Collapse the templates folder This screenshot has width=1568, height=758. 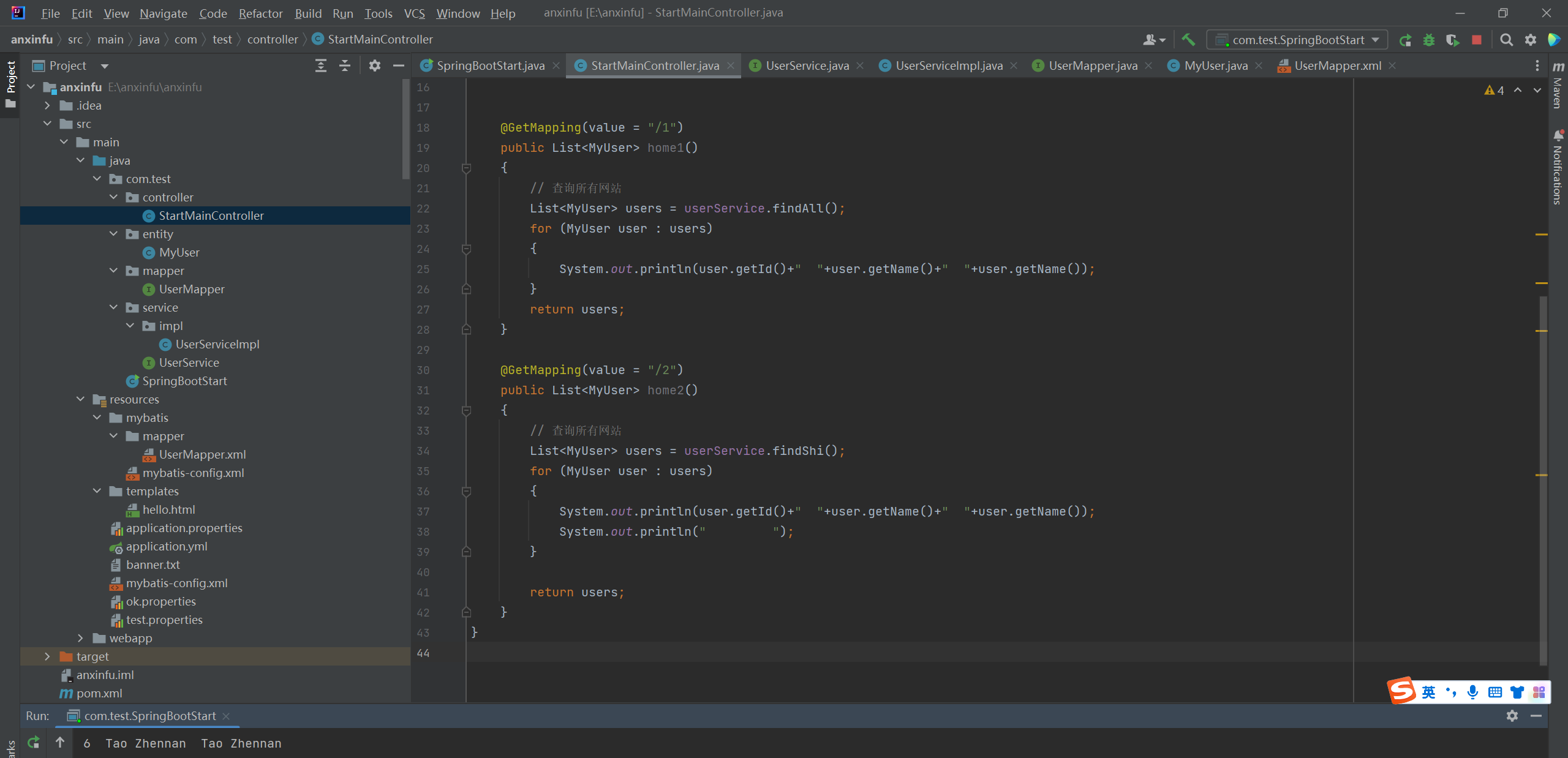pos(97,491)
